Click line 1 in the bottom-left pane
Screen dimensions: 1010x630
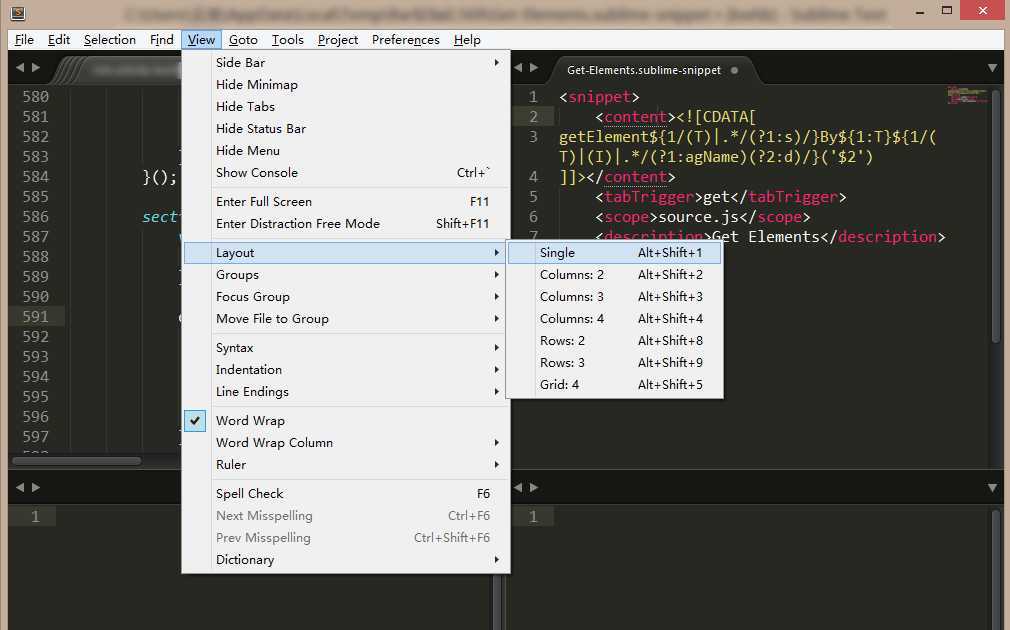[35, 516]
